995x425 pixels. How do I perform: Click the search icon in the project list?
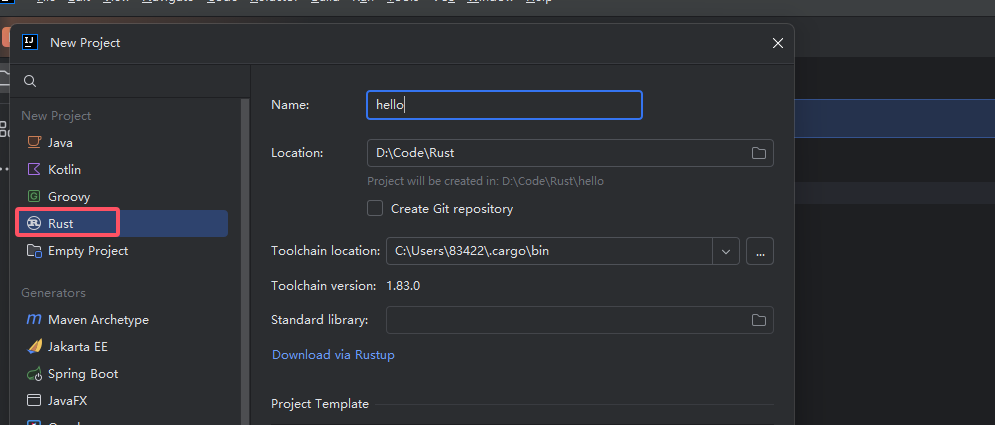point(30,81)
